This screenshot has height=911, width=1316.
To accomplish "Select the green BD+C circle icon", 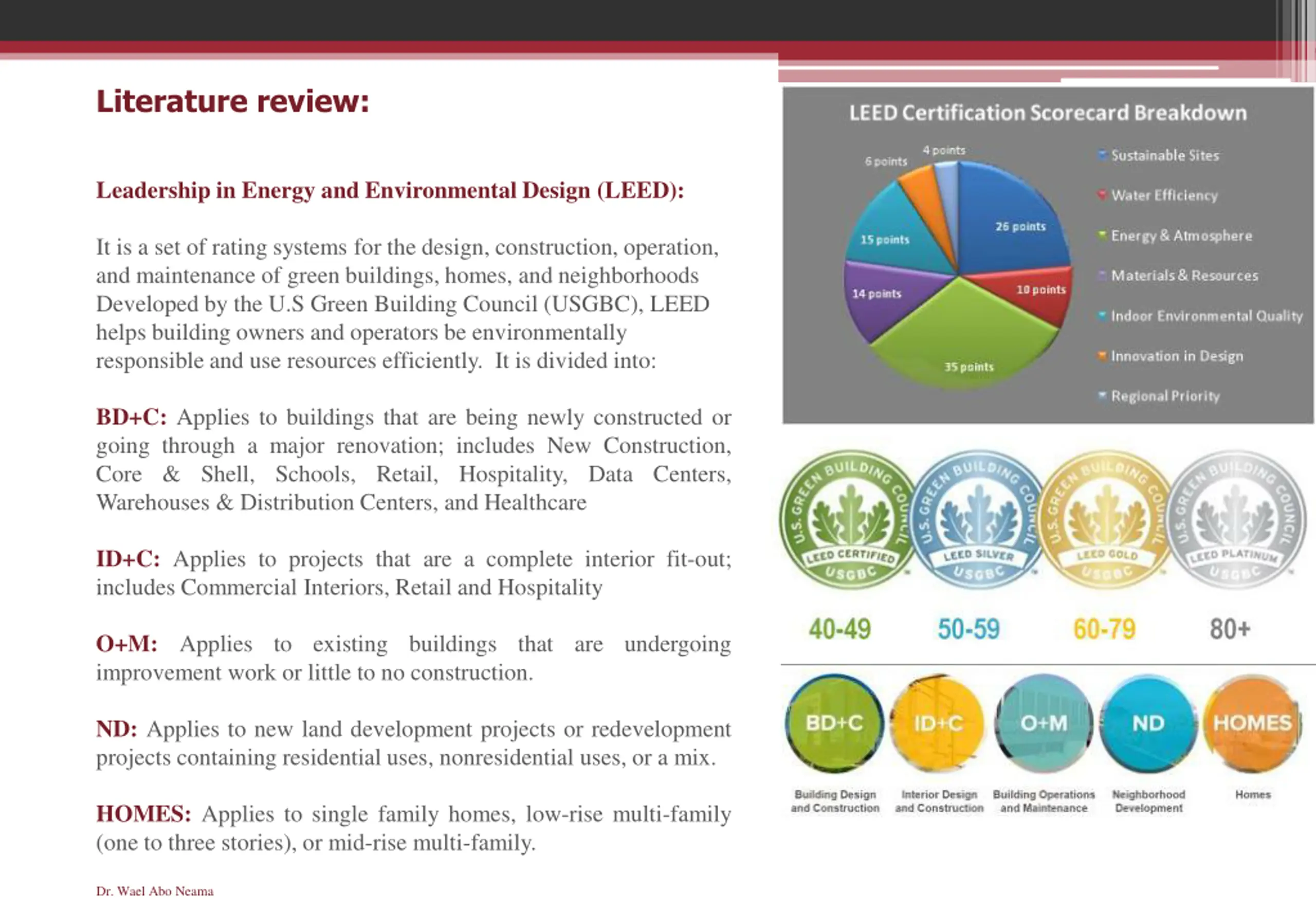I will pyautogui.click(x=834, y=723).
